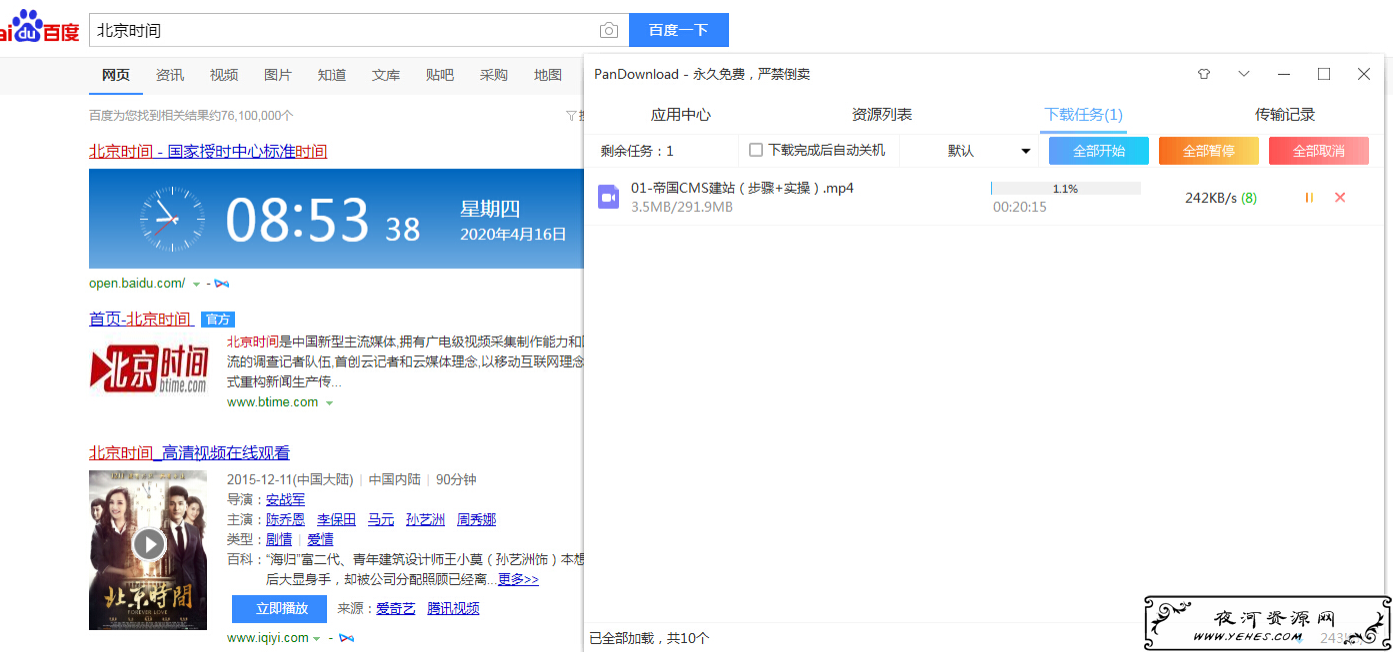Click 立即播放 button
Image resolution: width=1393 pixels, height=652 pixels.
coord(282,608)
